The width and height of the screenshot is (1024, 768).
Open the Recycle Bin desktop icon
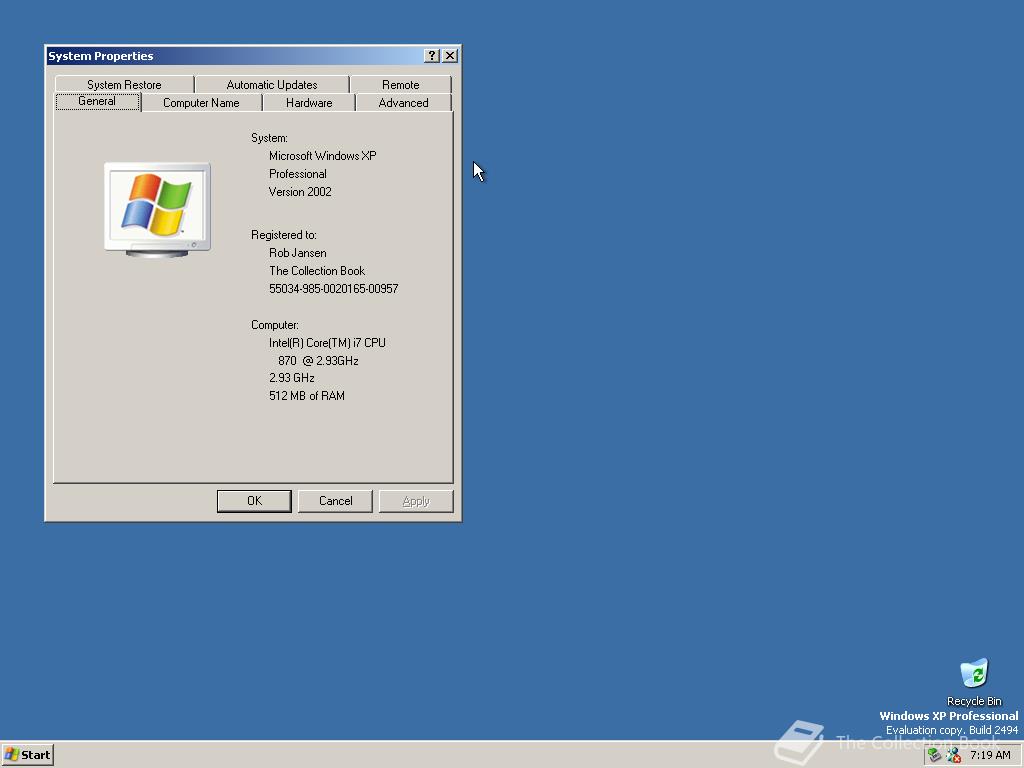click(974, 681)
